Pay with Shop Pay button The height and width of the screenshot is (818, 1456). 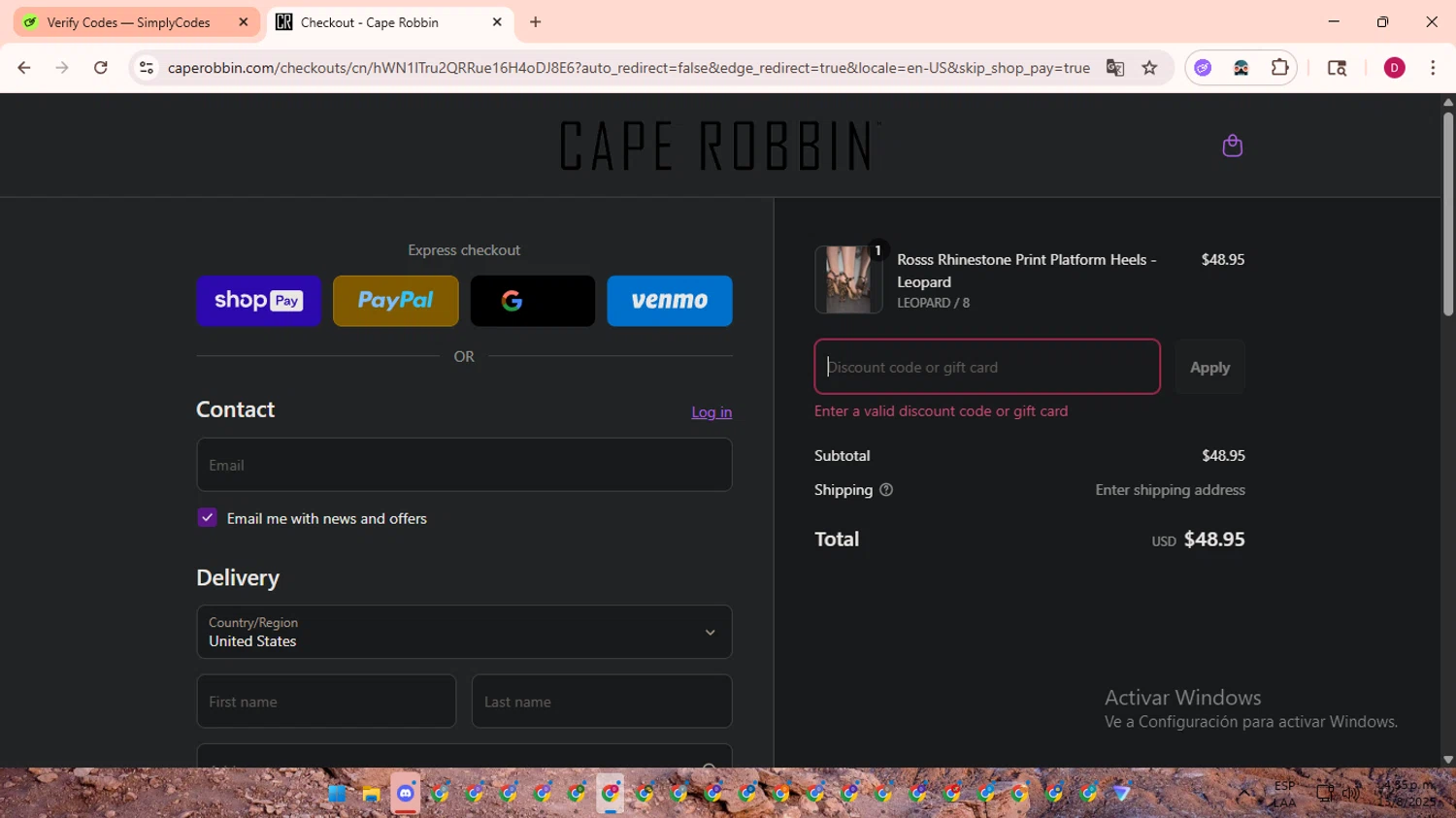click(258, 301)
